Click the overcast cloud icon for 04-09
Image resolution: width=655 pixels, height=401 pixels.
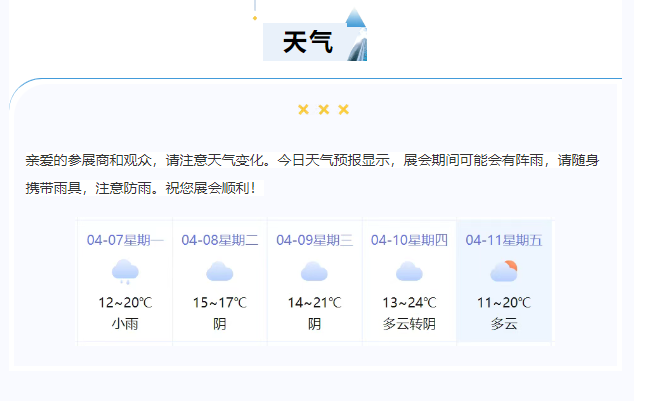pyautogui.click(x=314, y=271)
